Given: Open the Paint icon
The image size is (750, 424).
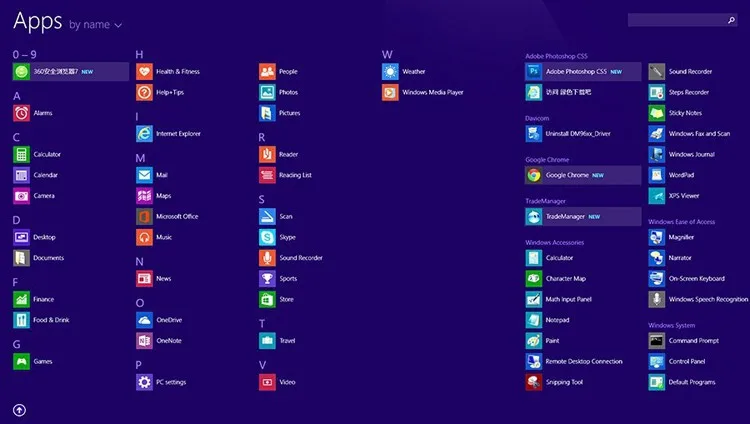Looking at the screenshot, I should click(x=533, y=341).
